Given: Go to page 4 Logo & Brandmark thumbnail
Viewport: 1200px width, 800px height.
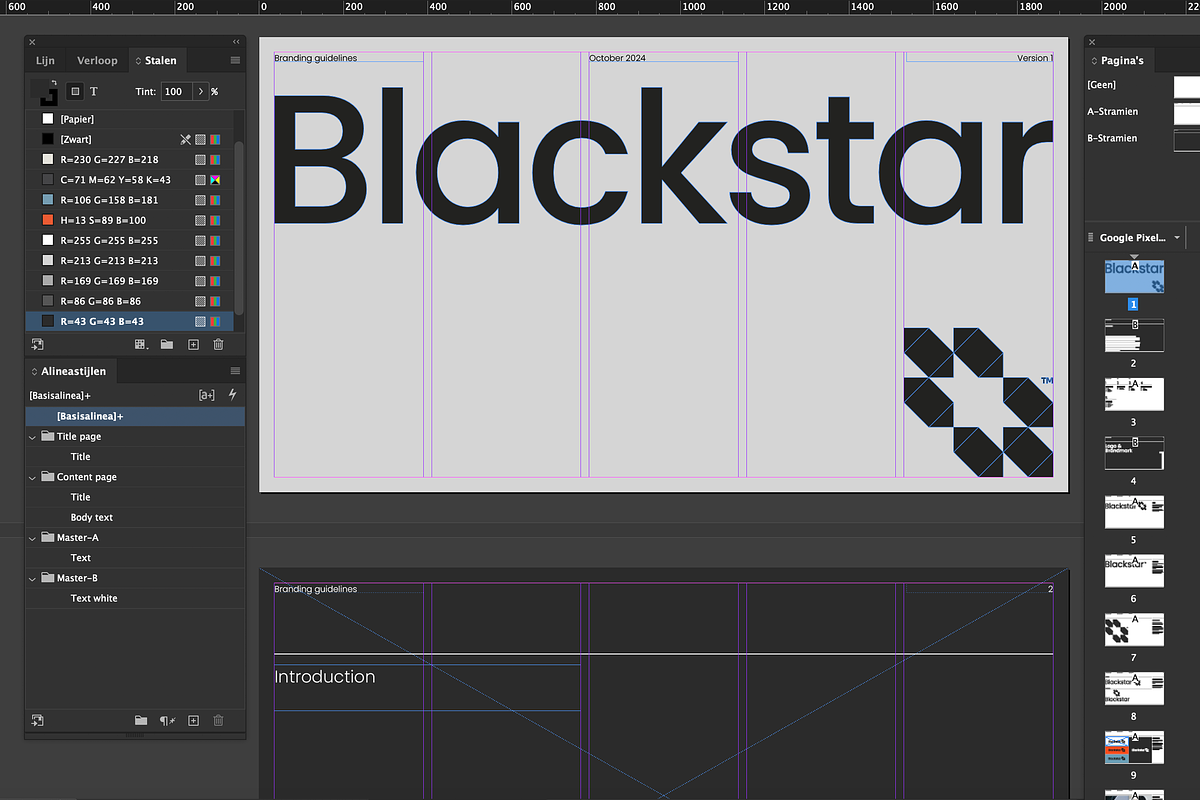Looking at the screenshot, I should pyautogui.click(x=1134, y=453).
